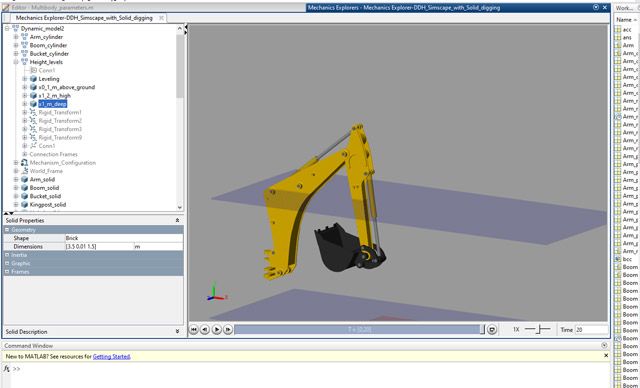This screenshot has height=388, width=640.
Task: Play the excavator simulation animation
Action: pos(217,329)
